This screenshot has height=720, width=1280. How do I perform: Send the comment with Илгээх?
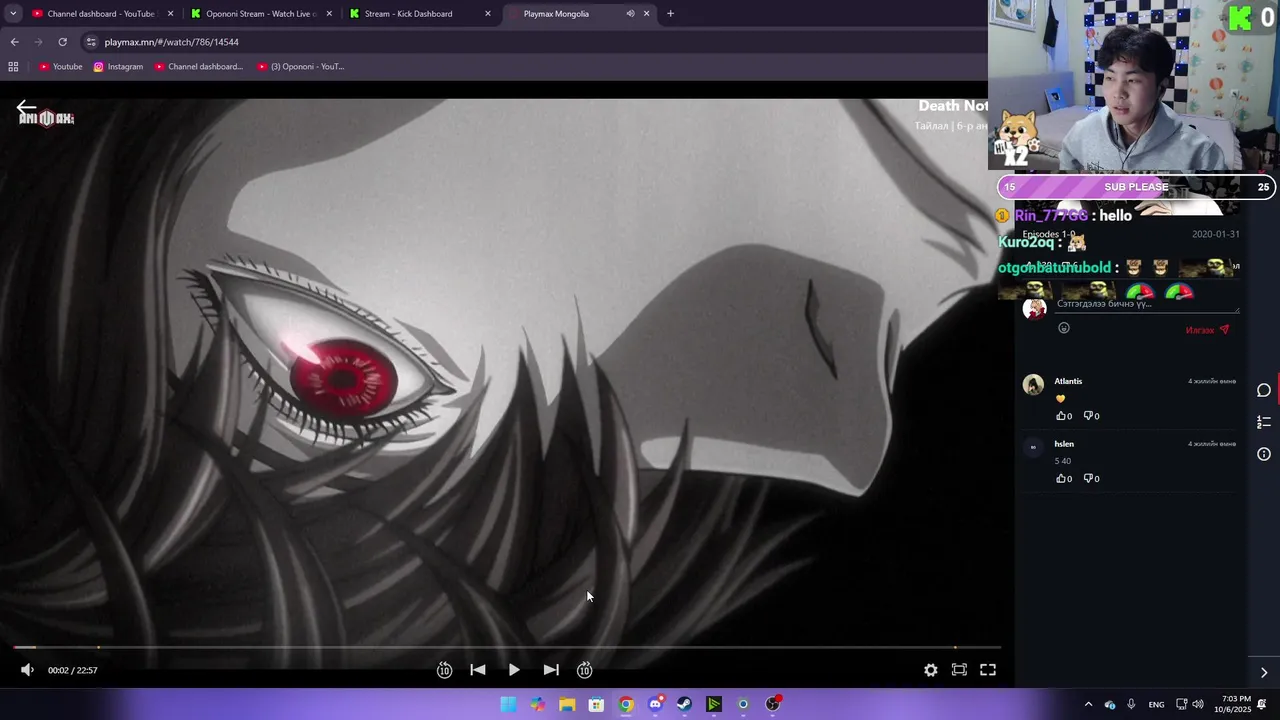(1207, 330)
